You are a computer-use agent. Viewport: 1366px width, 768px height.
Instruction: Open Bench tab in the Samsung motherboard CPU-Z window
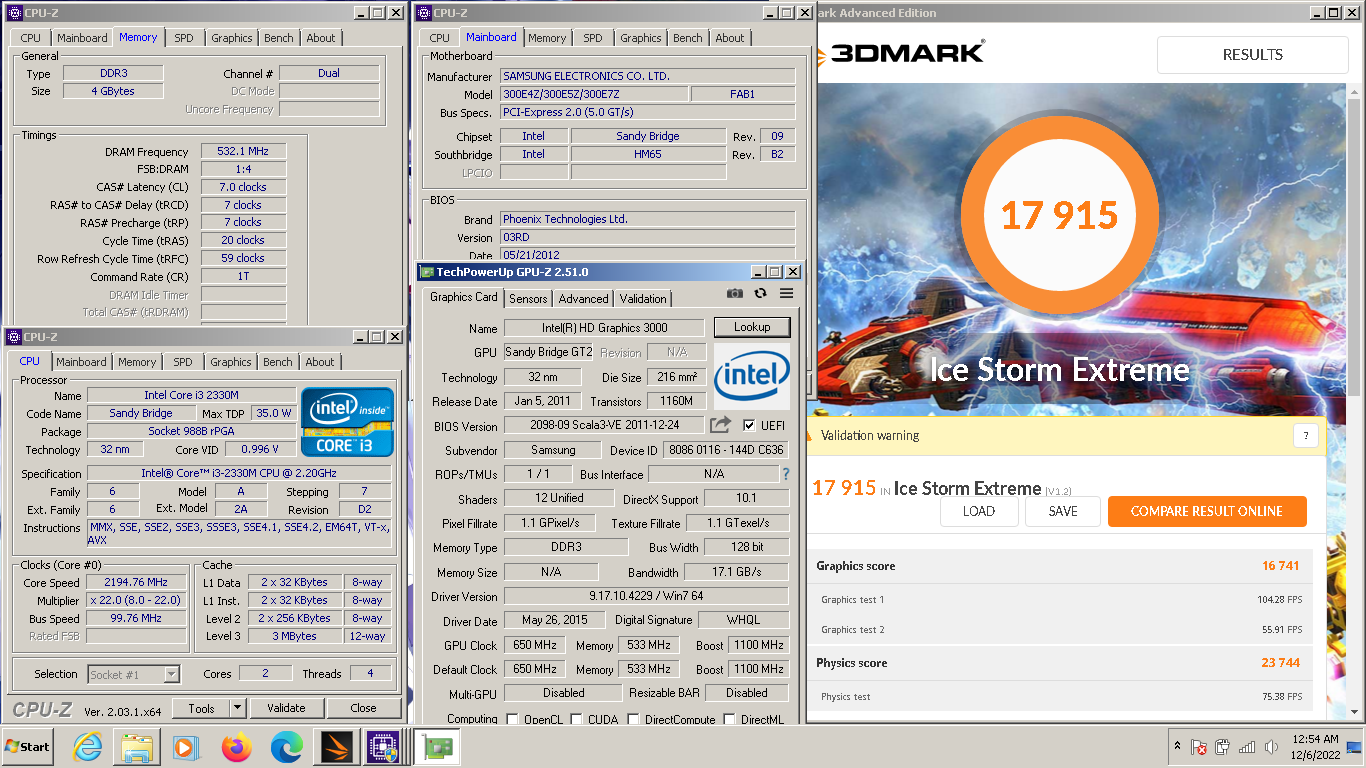pos(687,38)
